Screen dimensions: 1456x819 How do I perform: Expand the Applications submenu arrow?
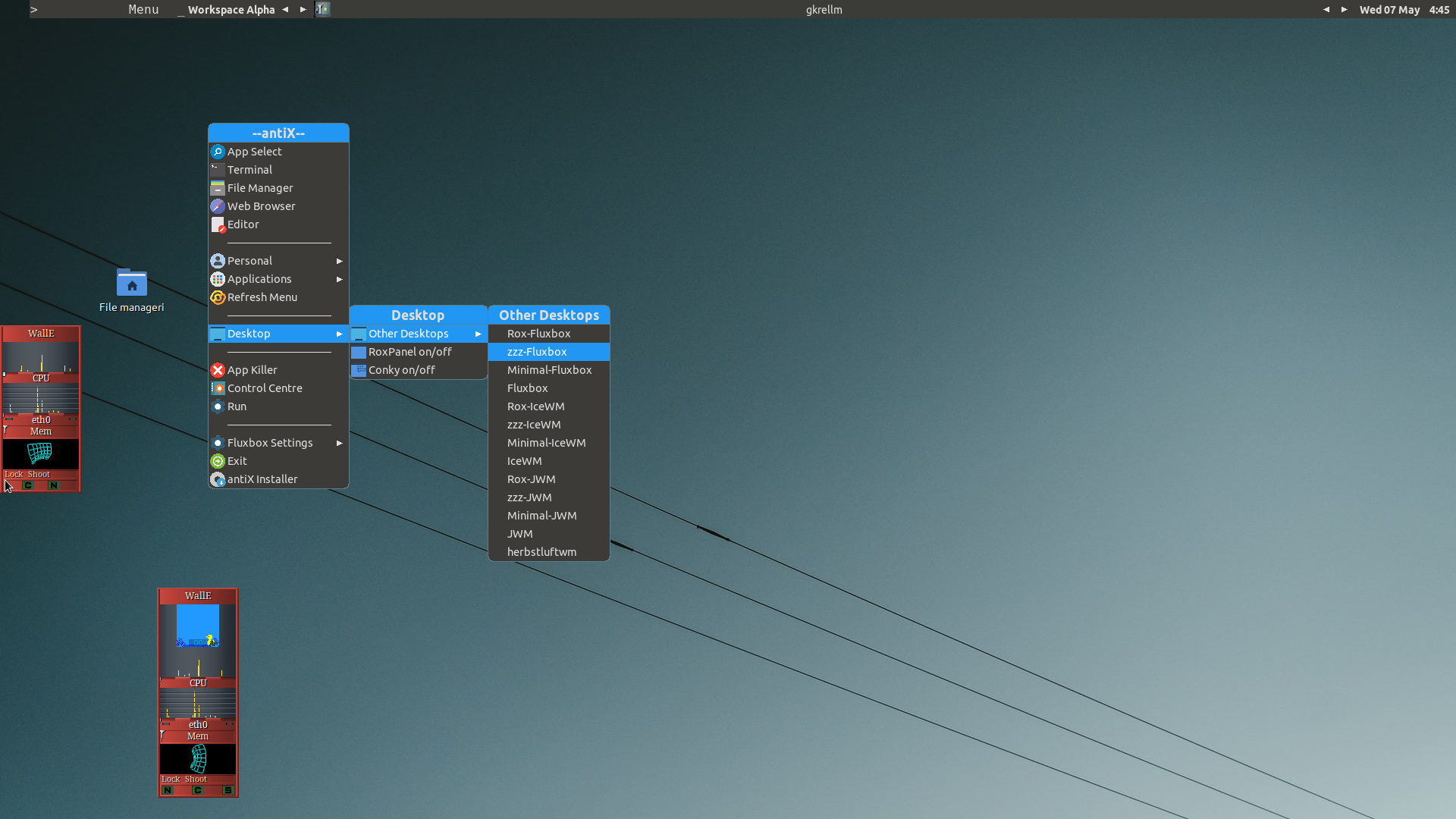pos(340,279)
